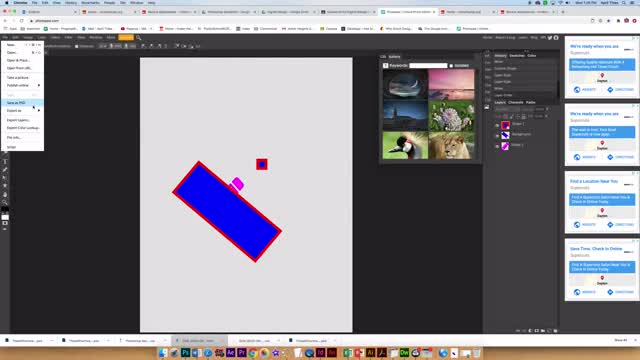The width and height of the screenshot is (640, 360).
Task: Select the Pen tool in the toolbar
Action: tap(5, 169)
